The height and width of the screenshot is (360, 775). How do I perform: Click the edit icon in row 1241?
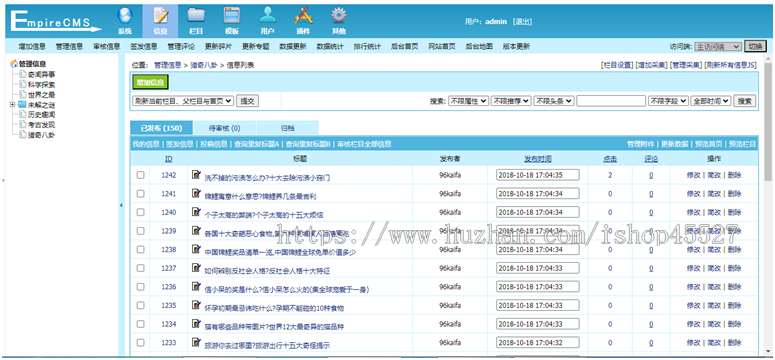click(196, 193)
